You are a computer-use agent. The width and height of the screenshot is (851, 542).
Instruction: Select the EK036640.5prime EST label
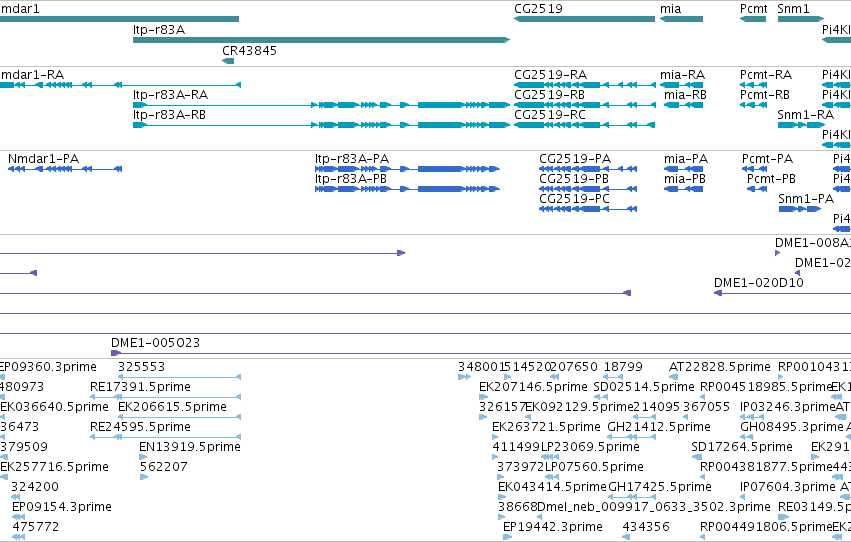pyautogui.click(x=54, y=407)
